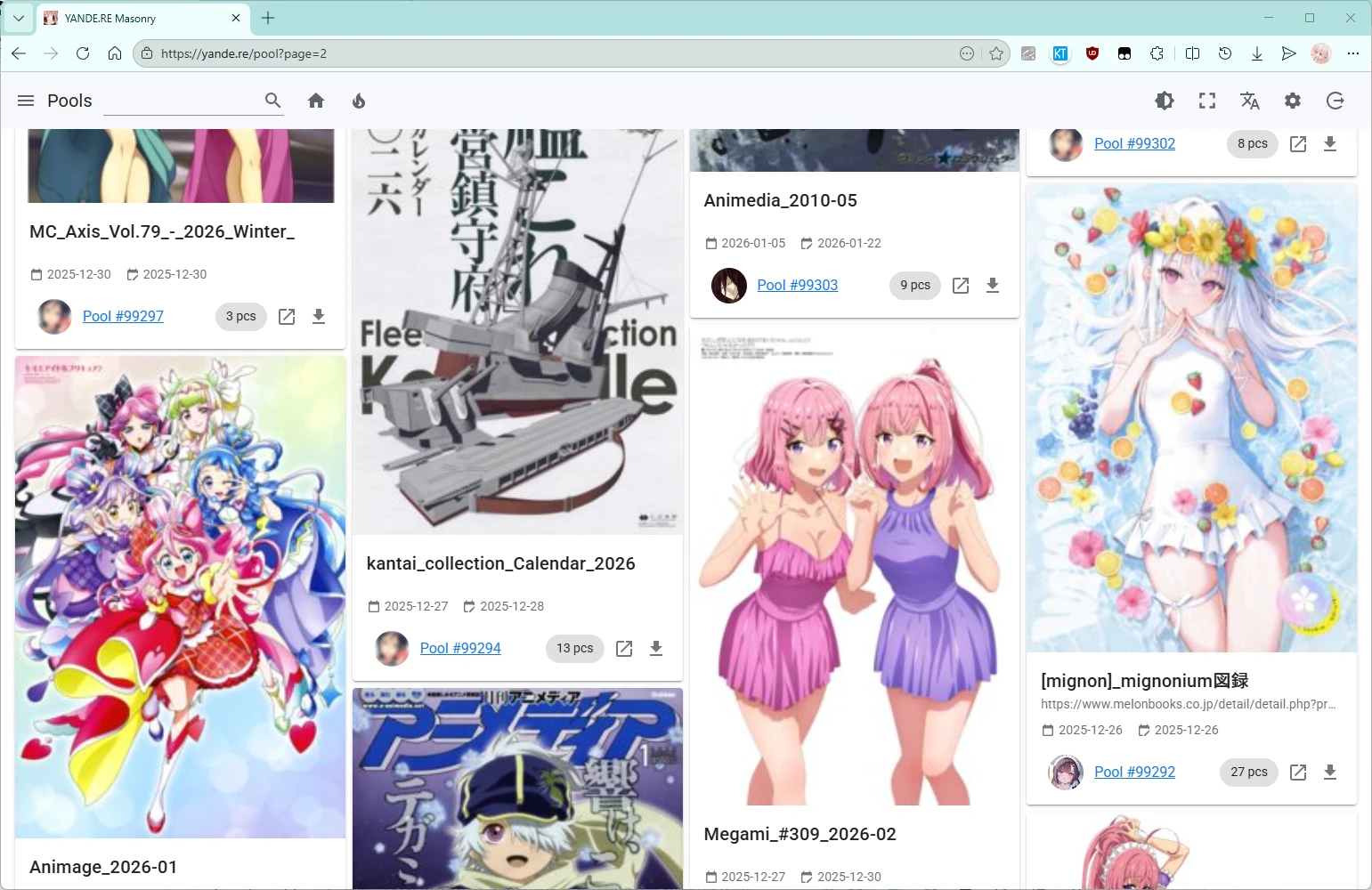Bookmark page with star icon
The image size is (1372, 890).
click(996, 53)
